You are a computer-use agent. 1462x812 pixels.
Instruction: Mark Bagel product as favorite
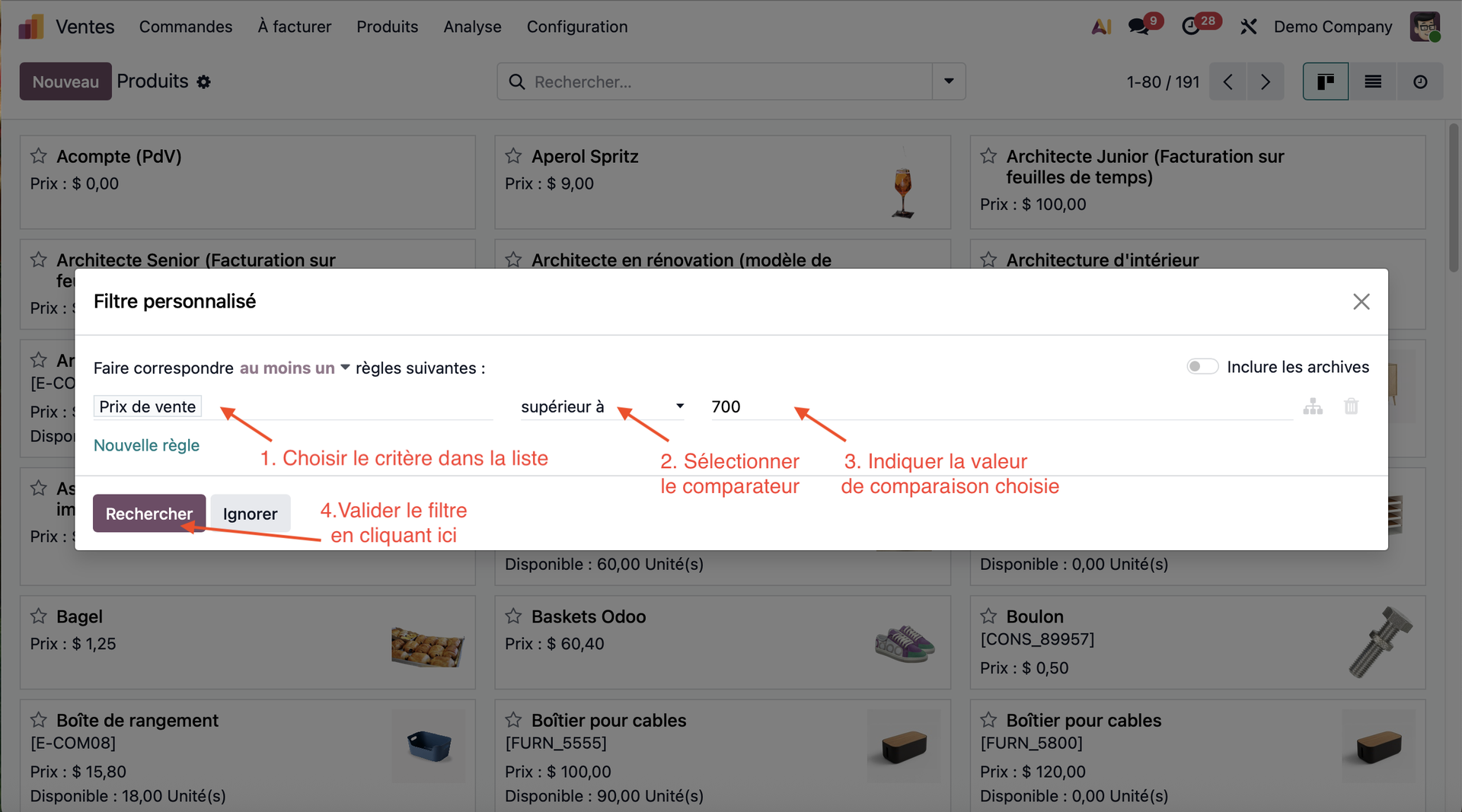(39, 616)
